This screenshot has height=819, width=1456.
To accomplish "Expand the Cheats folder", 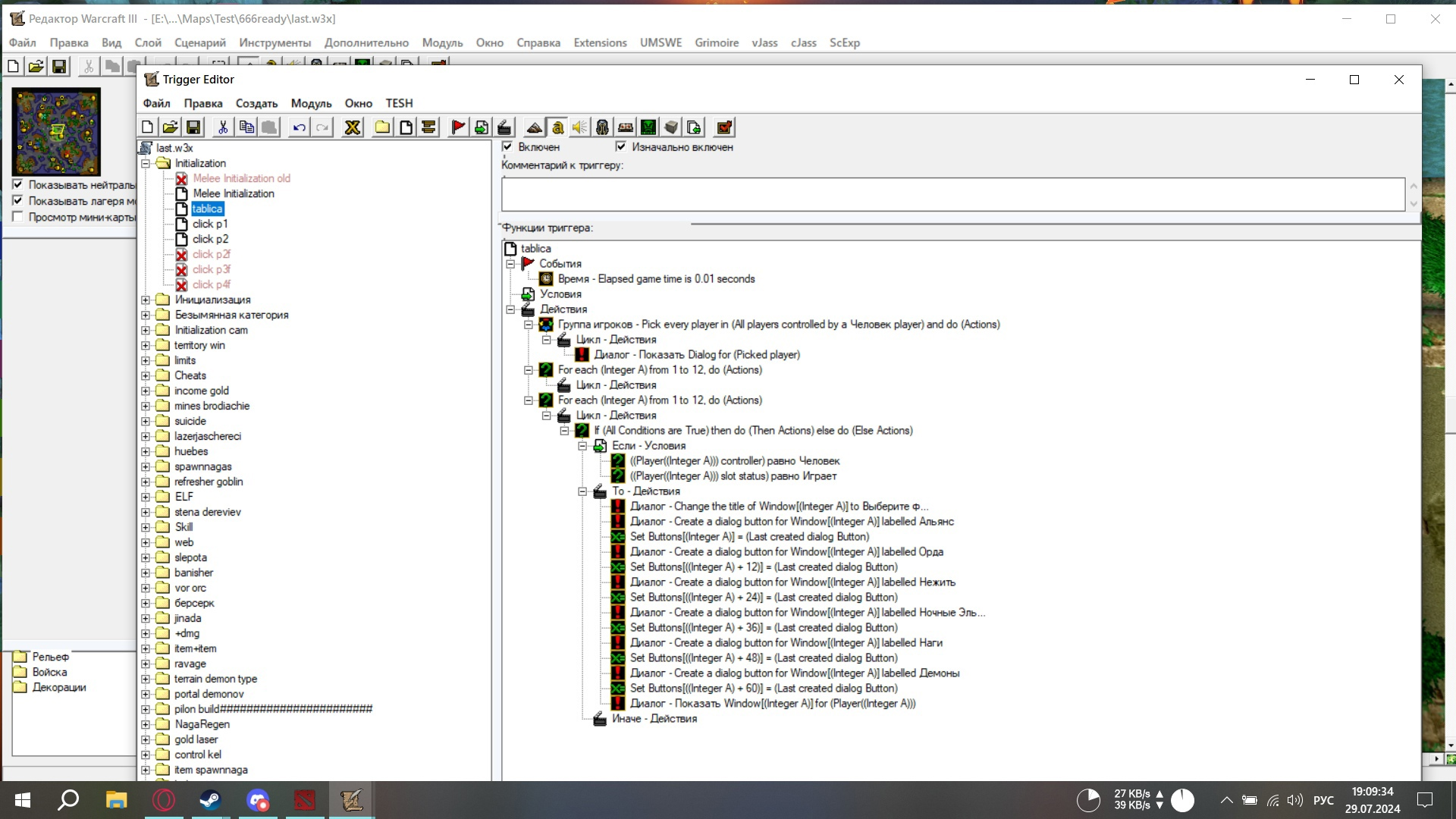I will click(146, 375).
